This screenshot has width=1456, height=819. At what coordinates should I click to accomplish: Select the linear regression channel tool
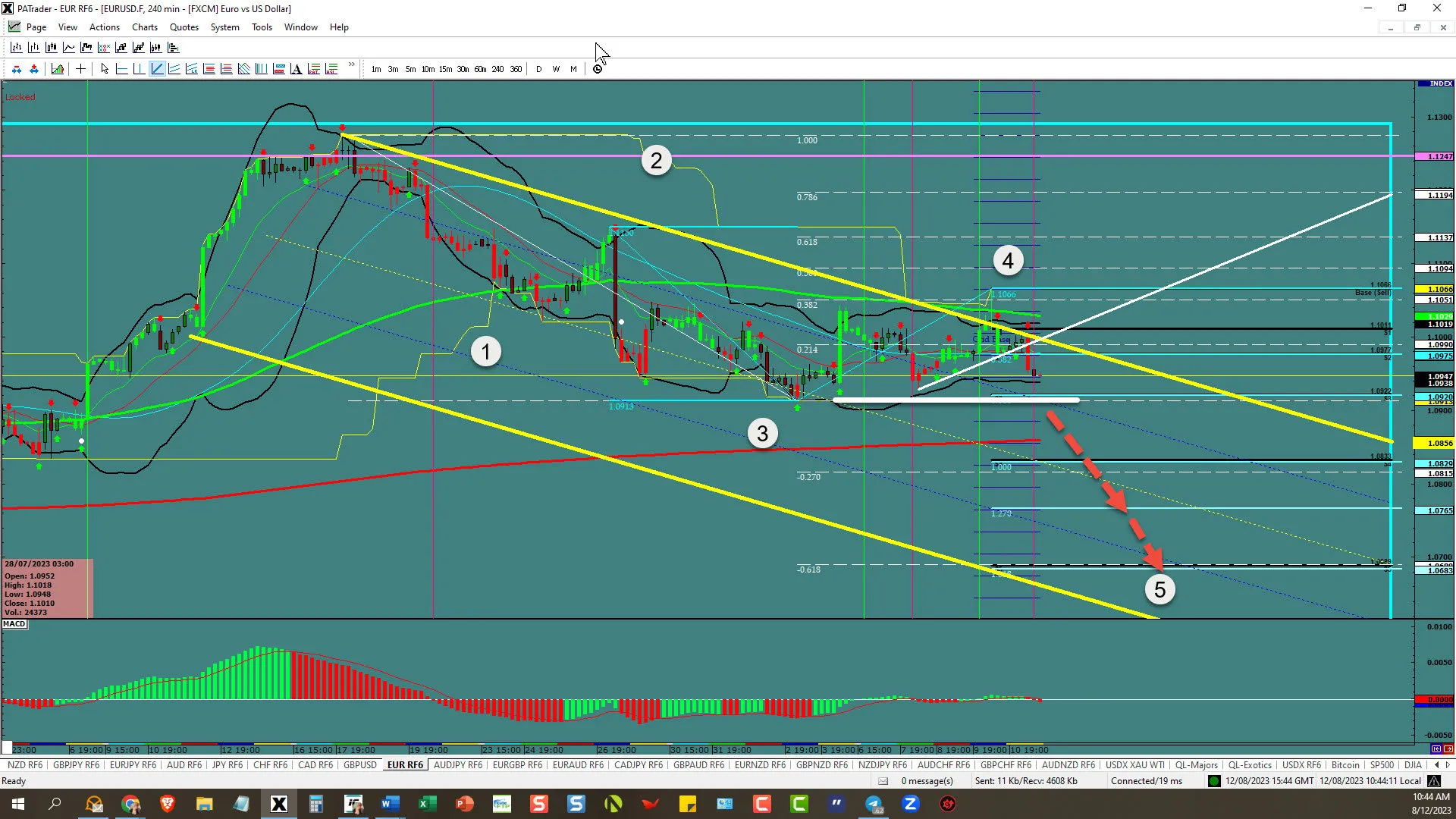tap(191, 69)
